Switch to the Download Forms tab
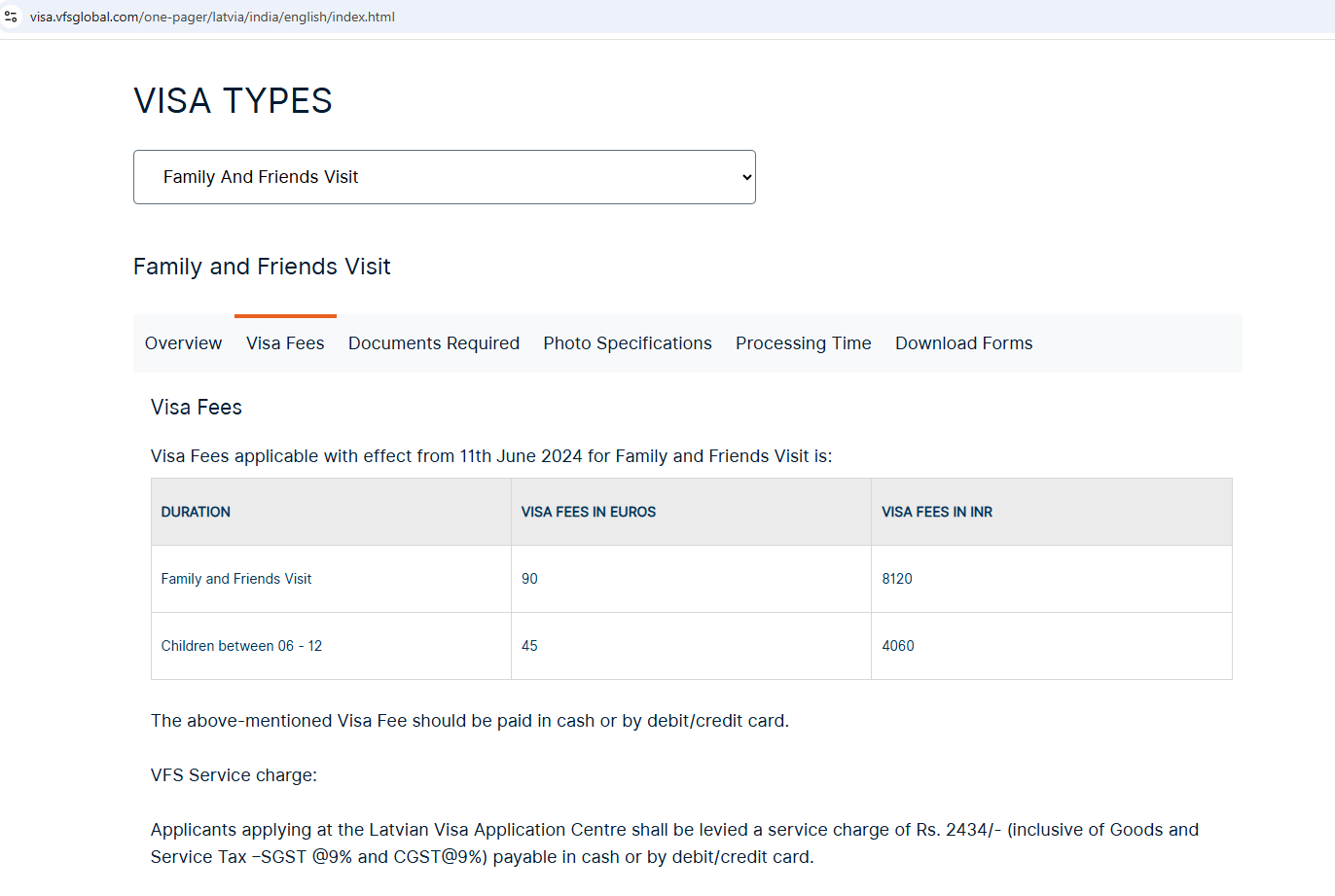This screenshot has width=1335, height=896. (x=964, y=343)
